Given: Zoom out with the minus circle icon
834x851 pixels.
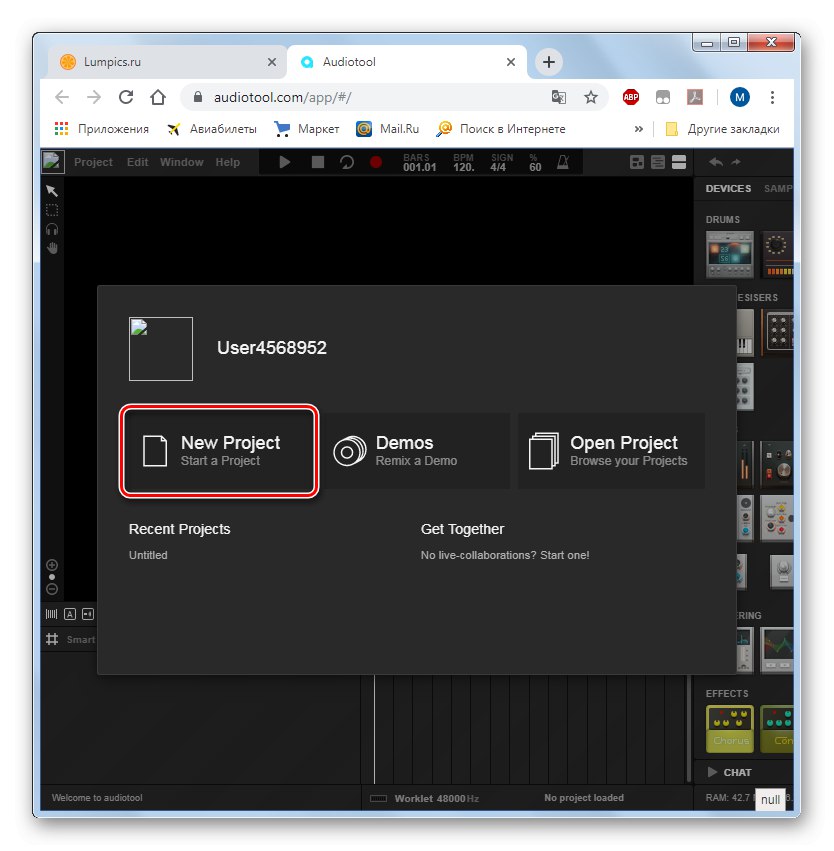Looking at the screenshot, I should 52,589.
